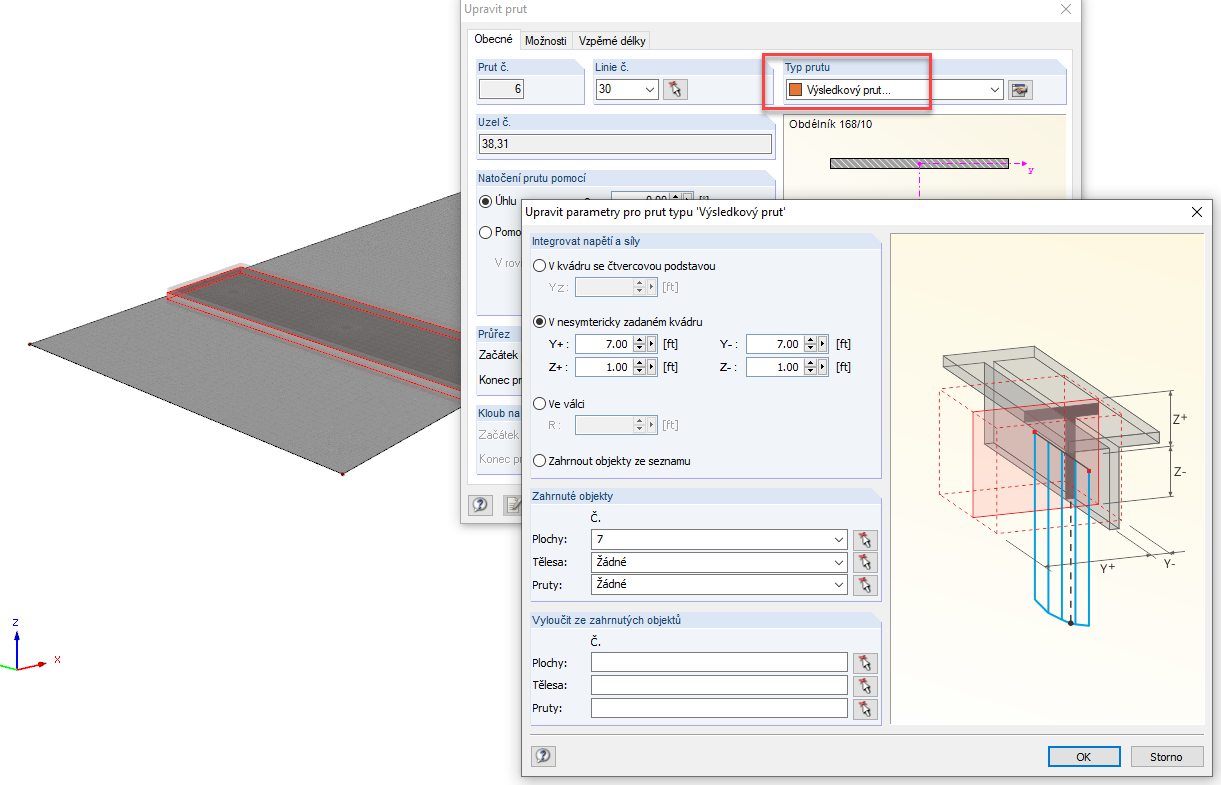Pick excluded Tělesa graphically
Viewport: 1221px width, 785px height.
[x=867, y=686]
